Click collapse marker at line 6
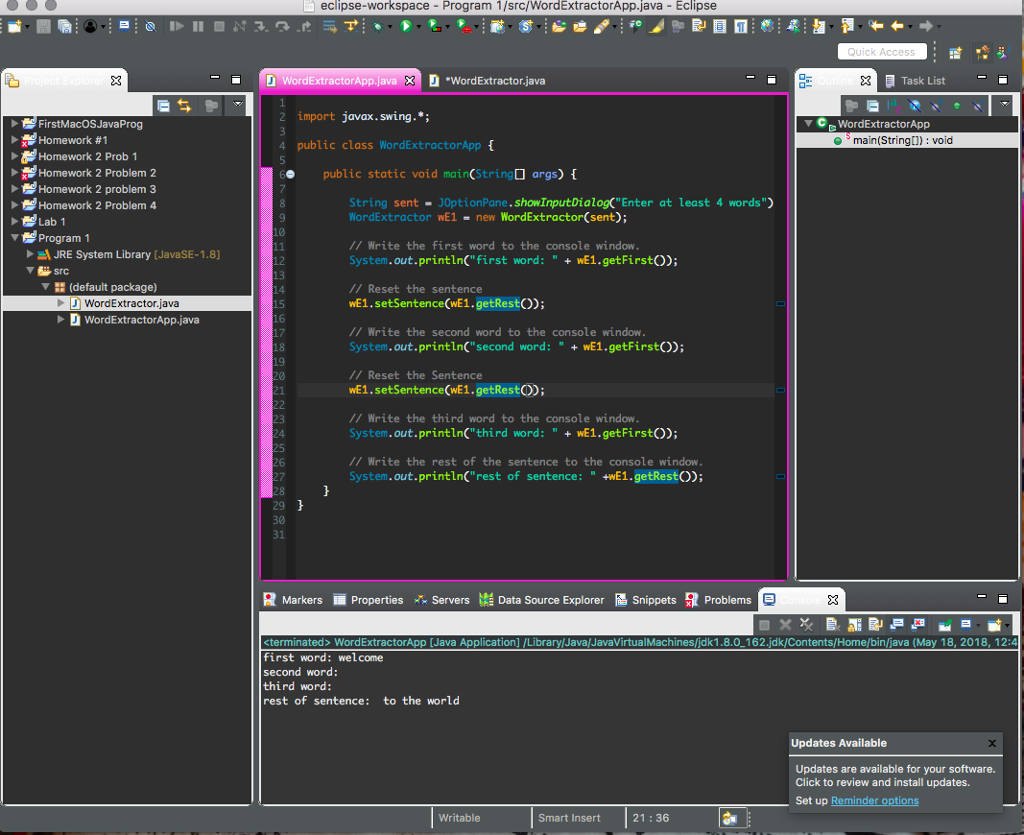Screen dimensions: 1024x835 click(x=290, y=174)
